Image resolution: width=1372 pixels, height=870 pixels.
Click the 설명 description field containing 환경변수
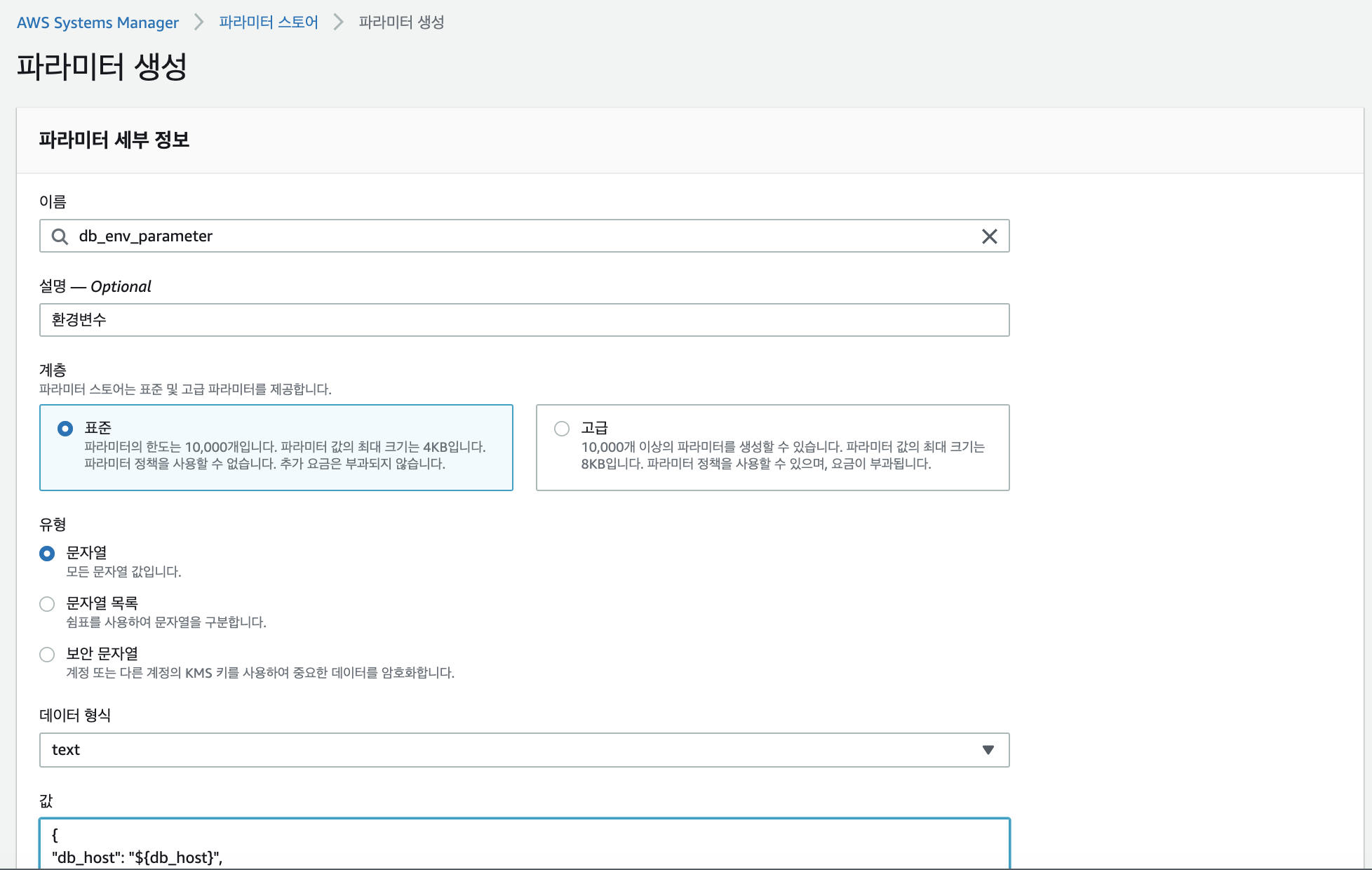click(523, 320)
